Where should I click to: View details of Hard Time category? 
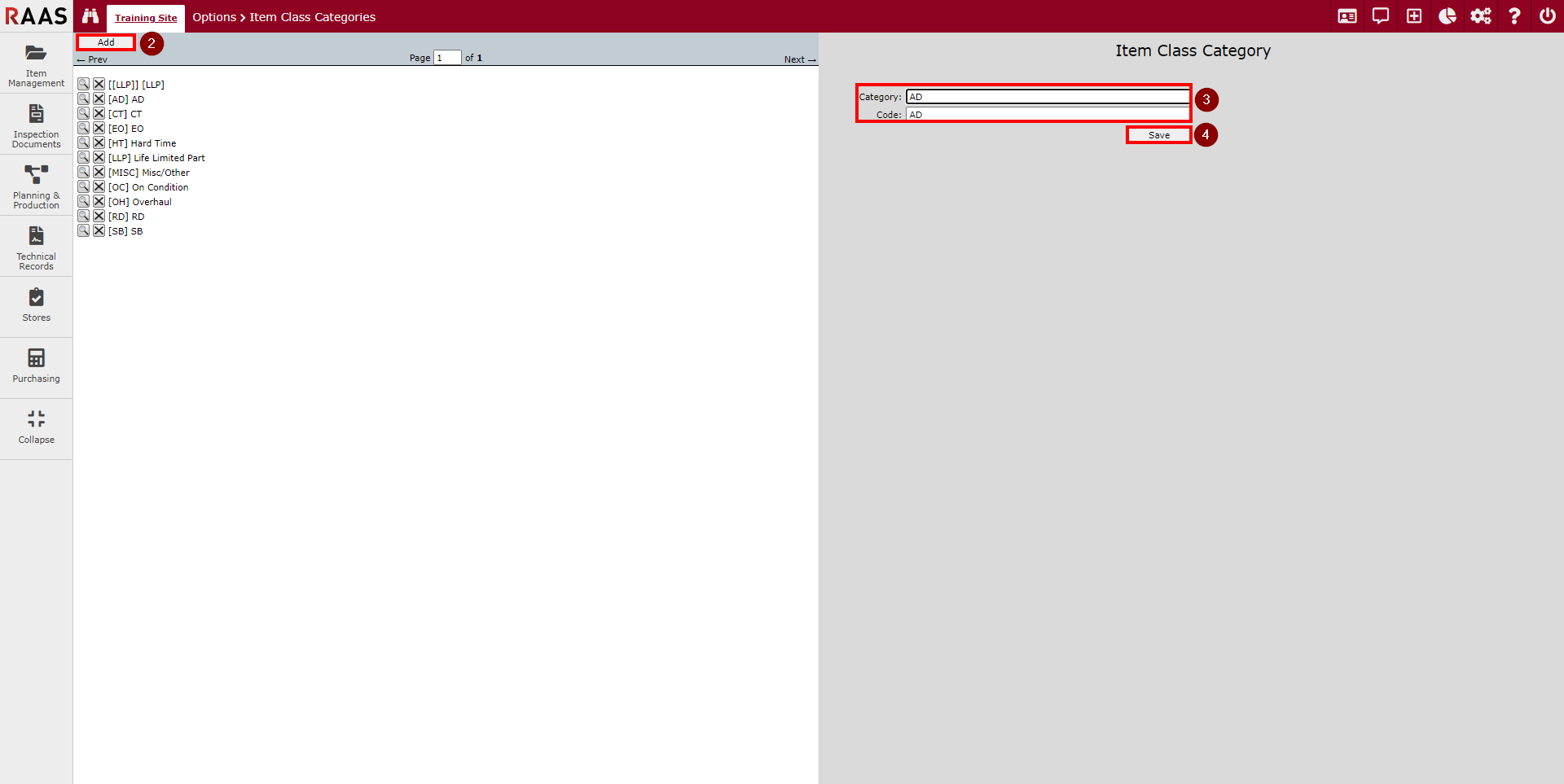coord(83,143)
